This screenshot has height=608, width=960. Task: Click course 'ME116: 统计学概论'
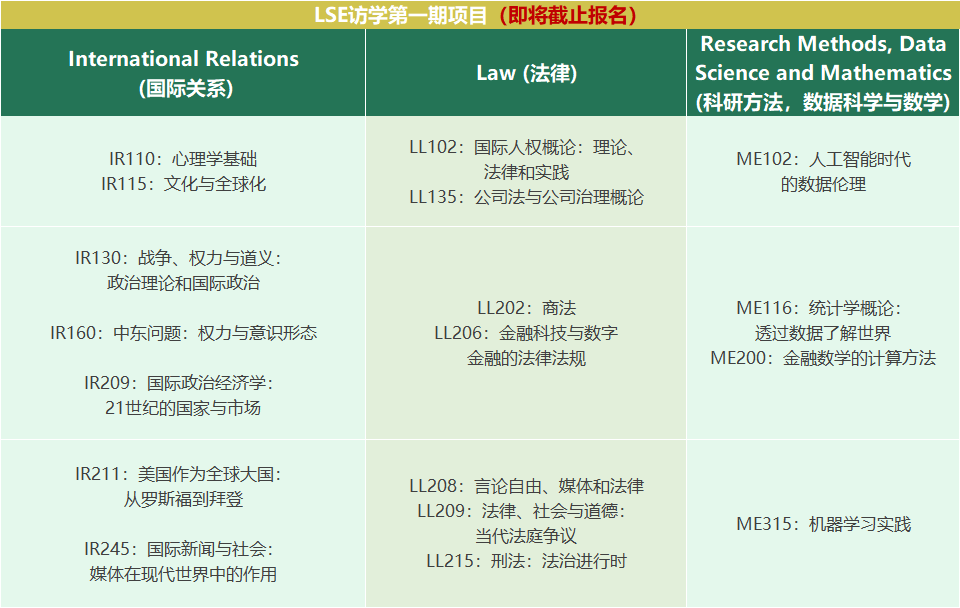tap(819, 308)
